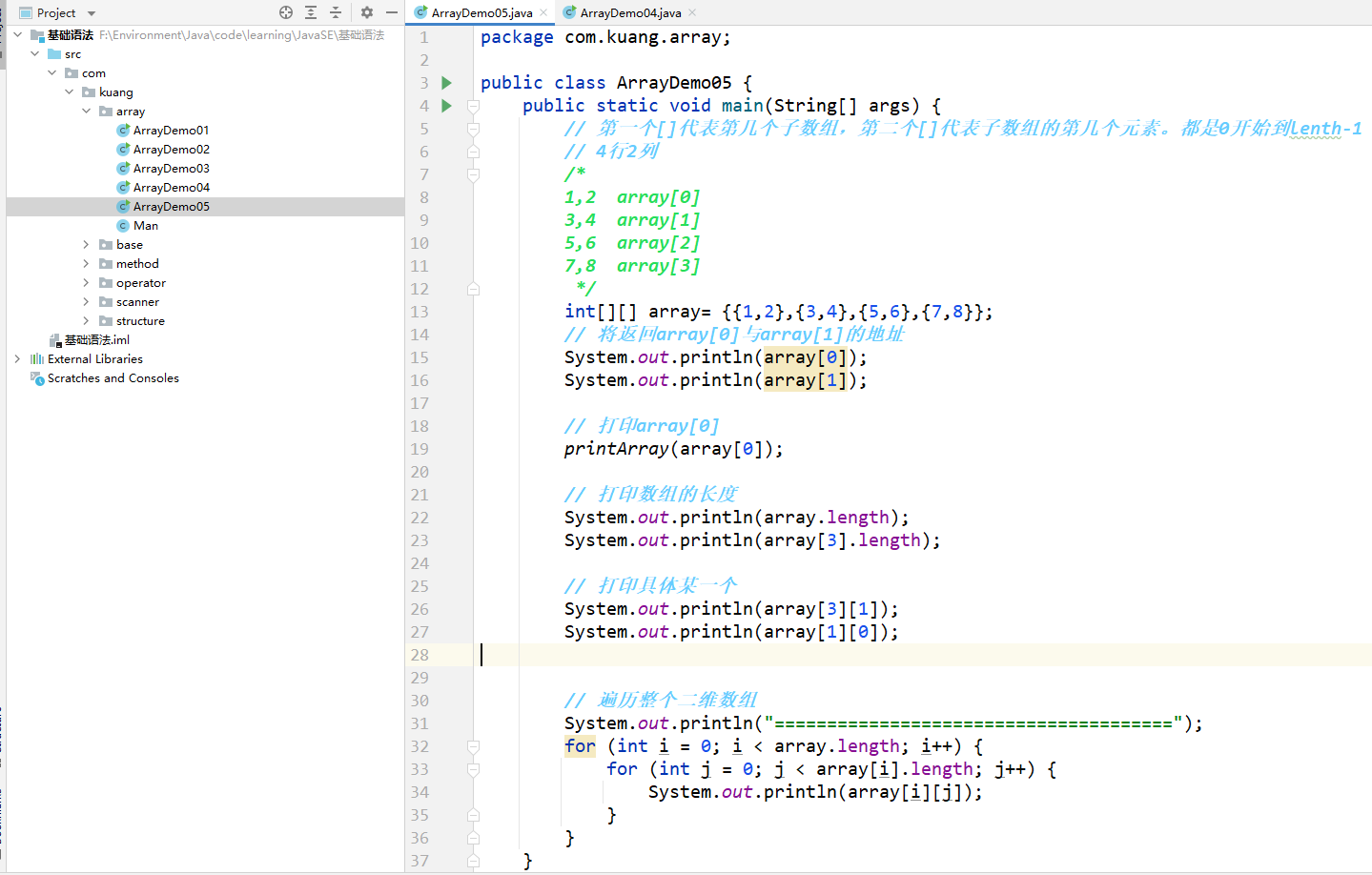Collapse the kuang package chevron

(69, 92)
